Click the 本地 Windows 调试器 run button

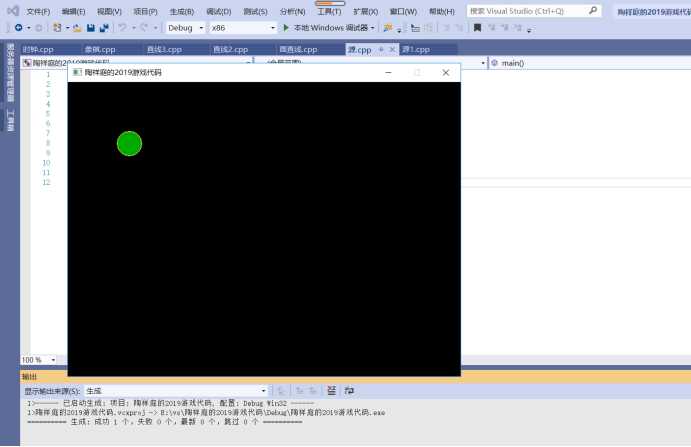tap(327, 28)
